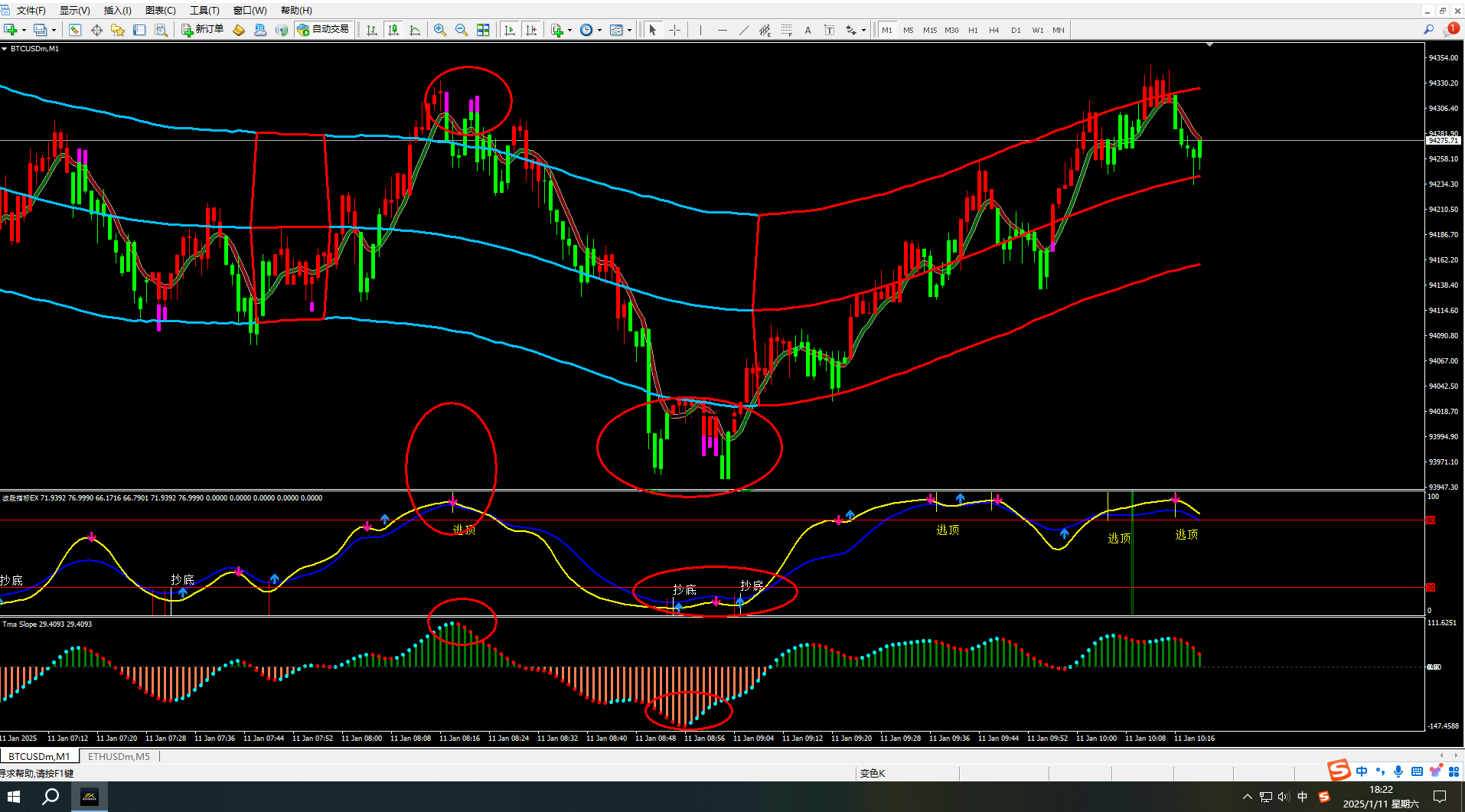Open the 窗口(W) menu
1465x812 pixels.
(x=250, y=11)
